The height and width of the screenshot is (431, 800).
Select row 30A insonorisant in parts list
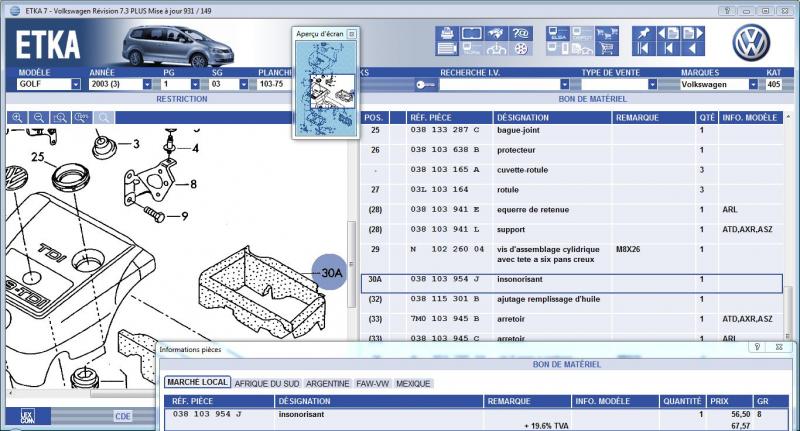coord(571,284)
